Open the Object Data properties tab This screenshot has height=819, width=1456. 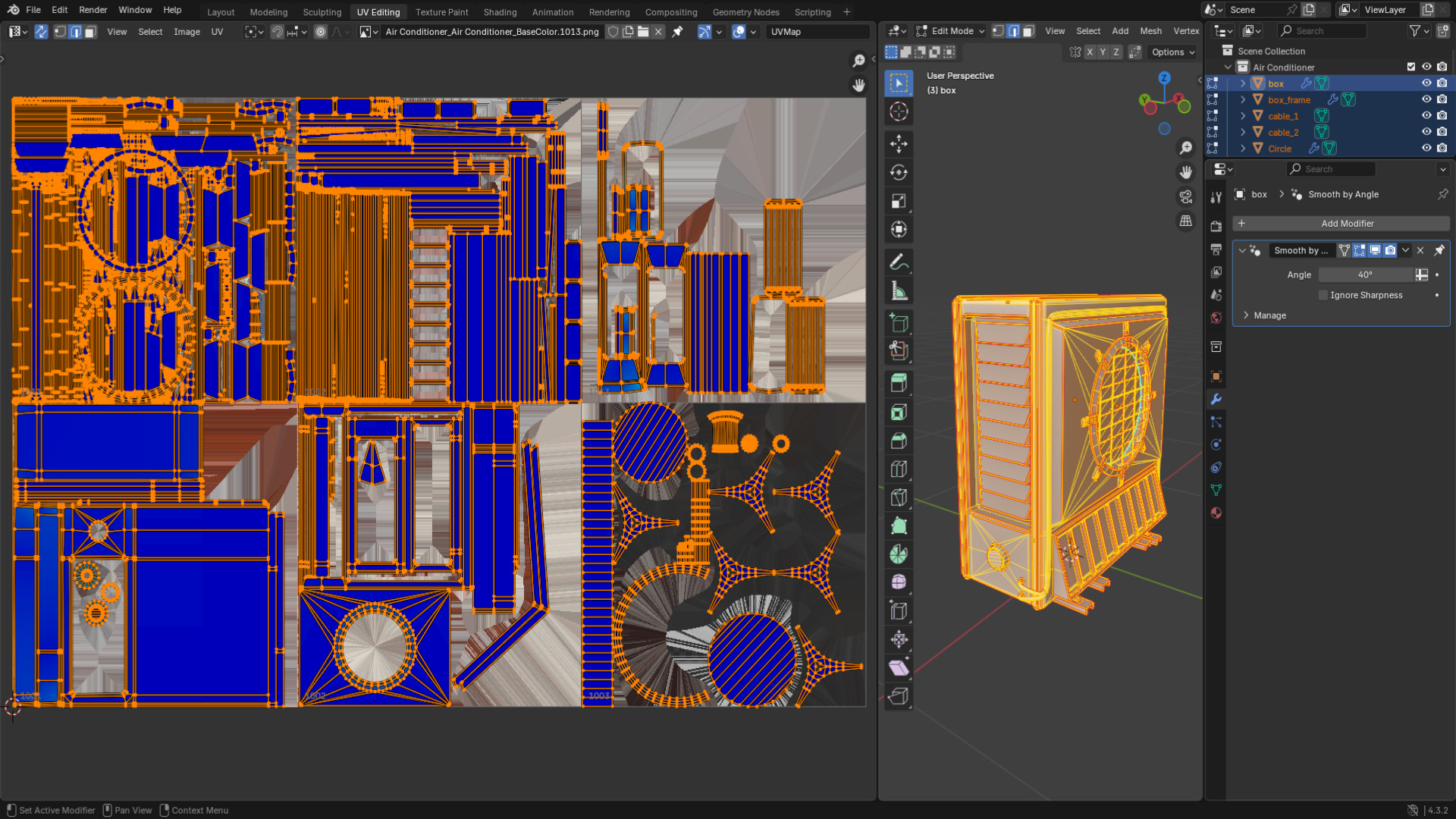point(1216,491)
